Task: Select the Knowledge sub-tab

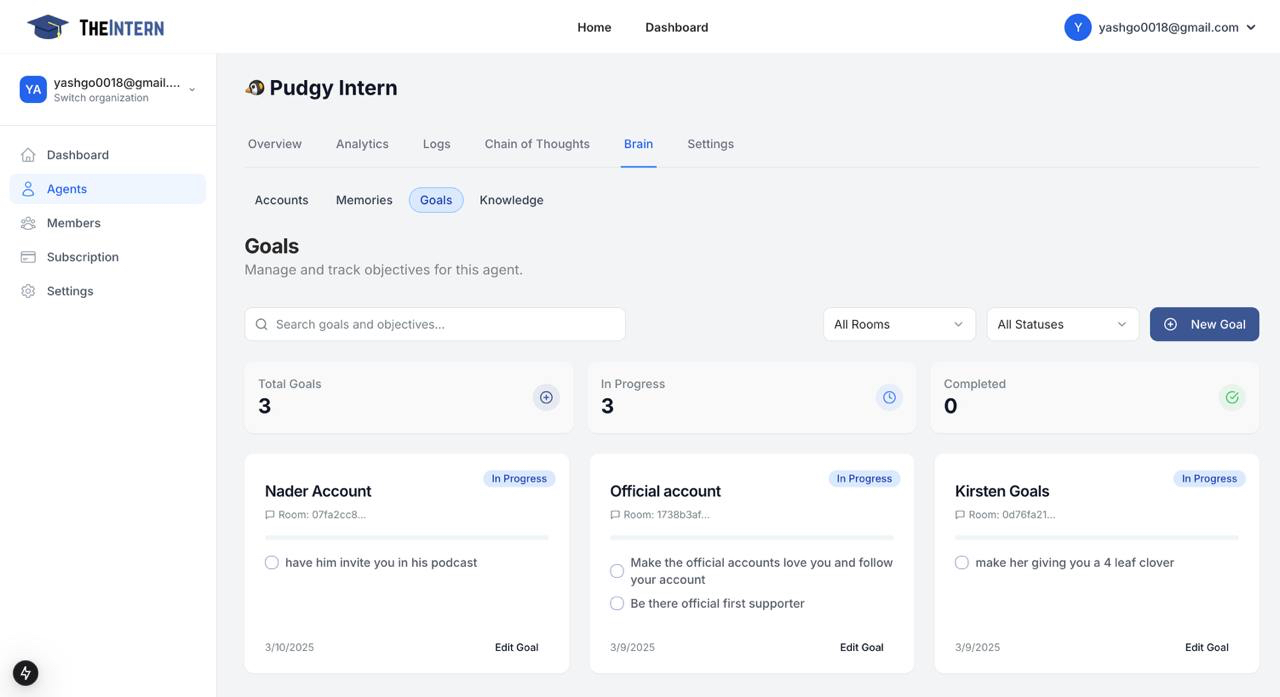Action: pyautogui.click(x=511, y=200)
